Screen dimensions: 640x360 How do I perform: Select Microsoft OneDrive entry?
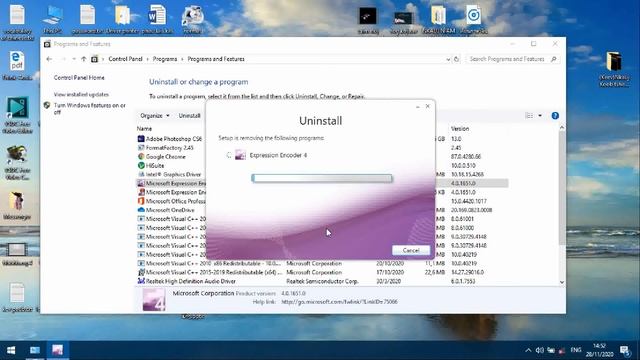(x=171, y=210)
